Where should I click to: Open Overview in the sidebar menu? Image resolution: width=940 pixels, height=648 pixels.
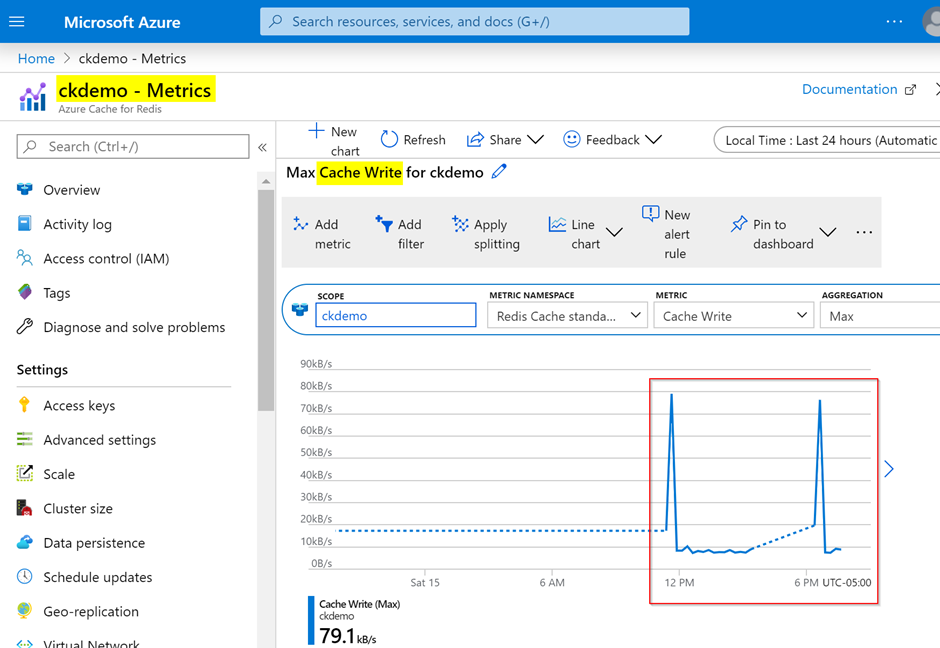coord(71,190)
